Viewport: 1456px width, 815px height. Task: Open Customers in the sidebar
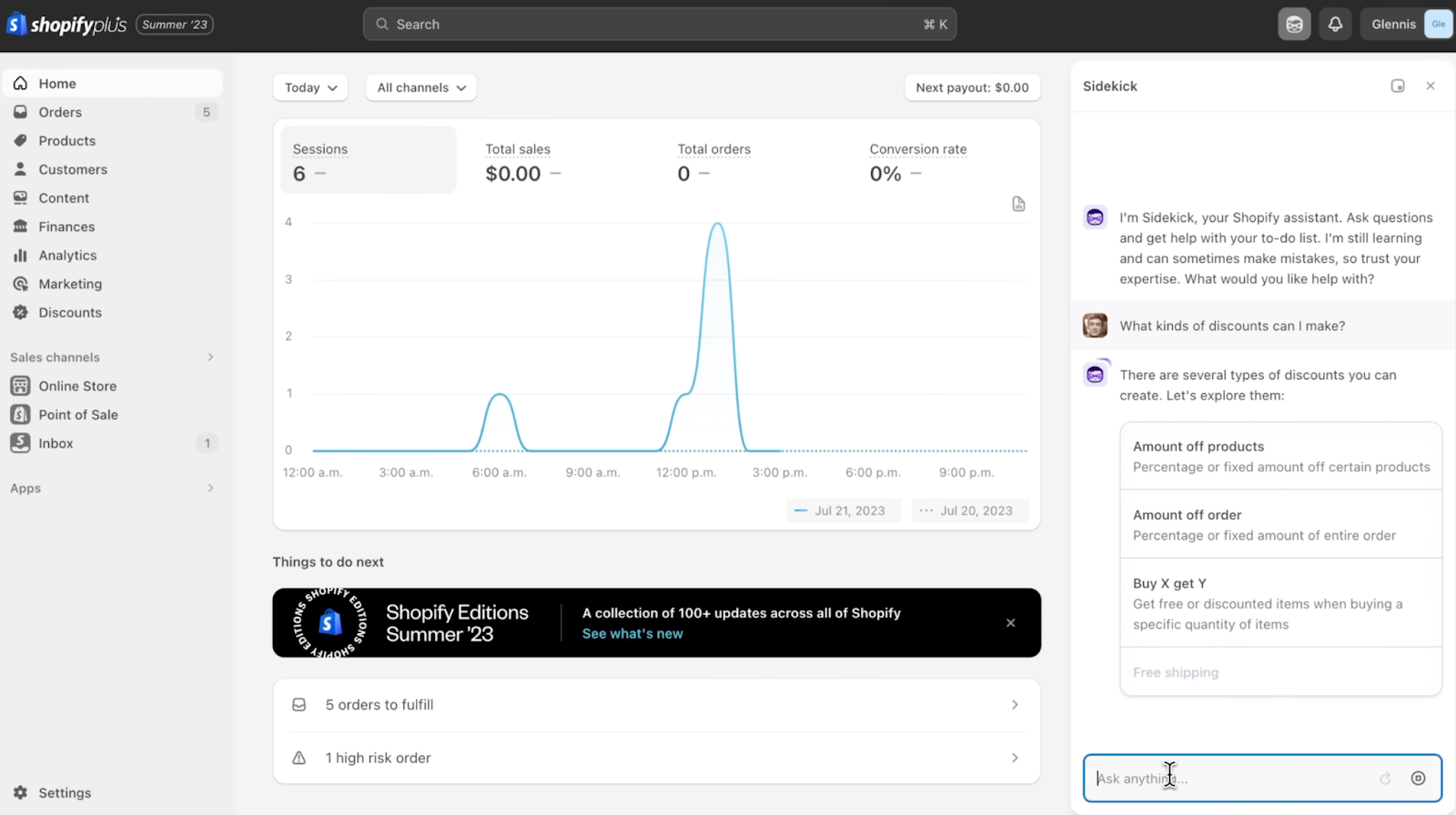point(113,169)
